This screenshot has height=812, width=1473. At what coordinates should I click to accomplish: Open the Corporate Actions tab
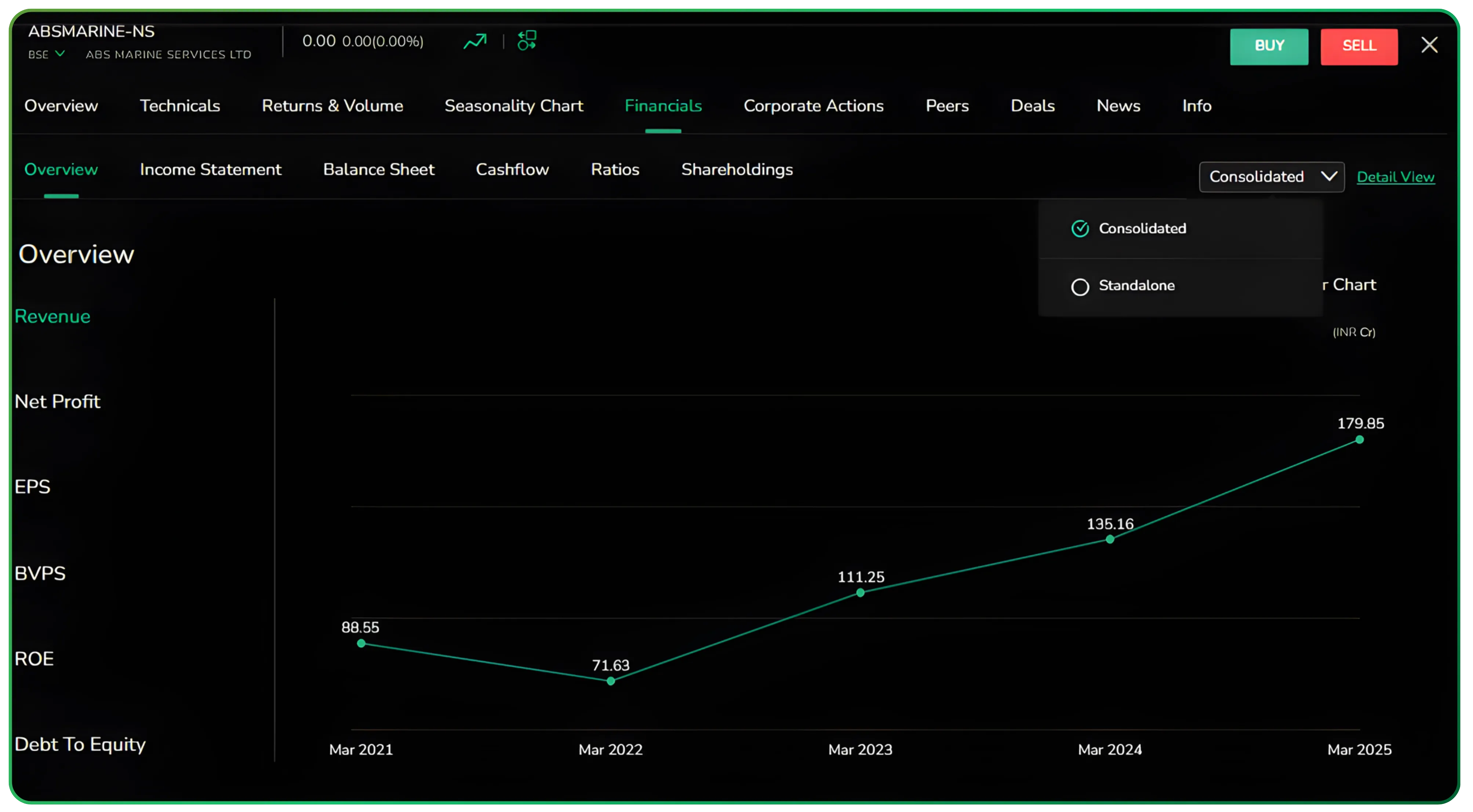click(813, 106)
